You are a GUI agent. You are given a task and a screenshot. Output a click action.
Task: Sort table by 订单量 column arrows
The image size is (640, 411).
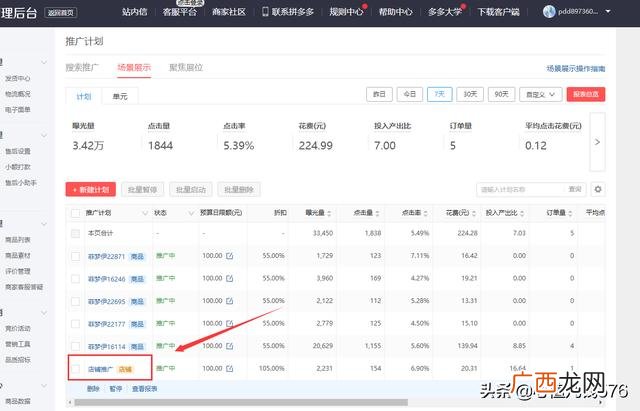pos(570,213)
